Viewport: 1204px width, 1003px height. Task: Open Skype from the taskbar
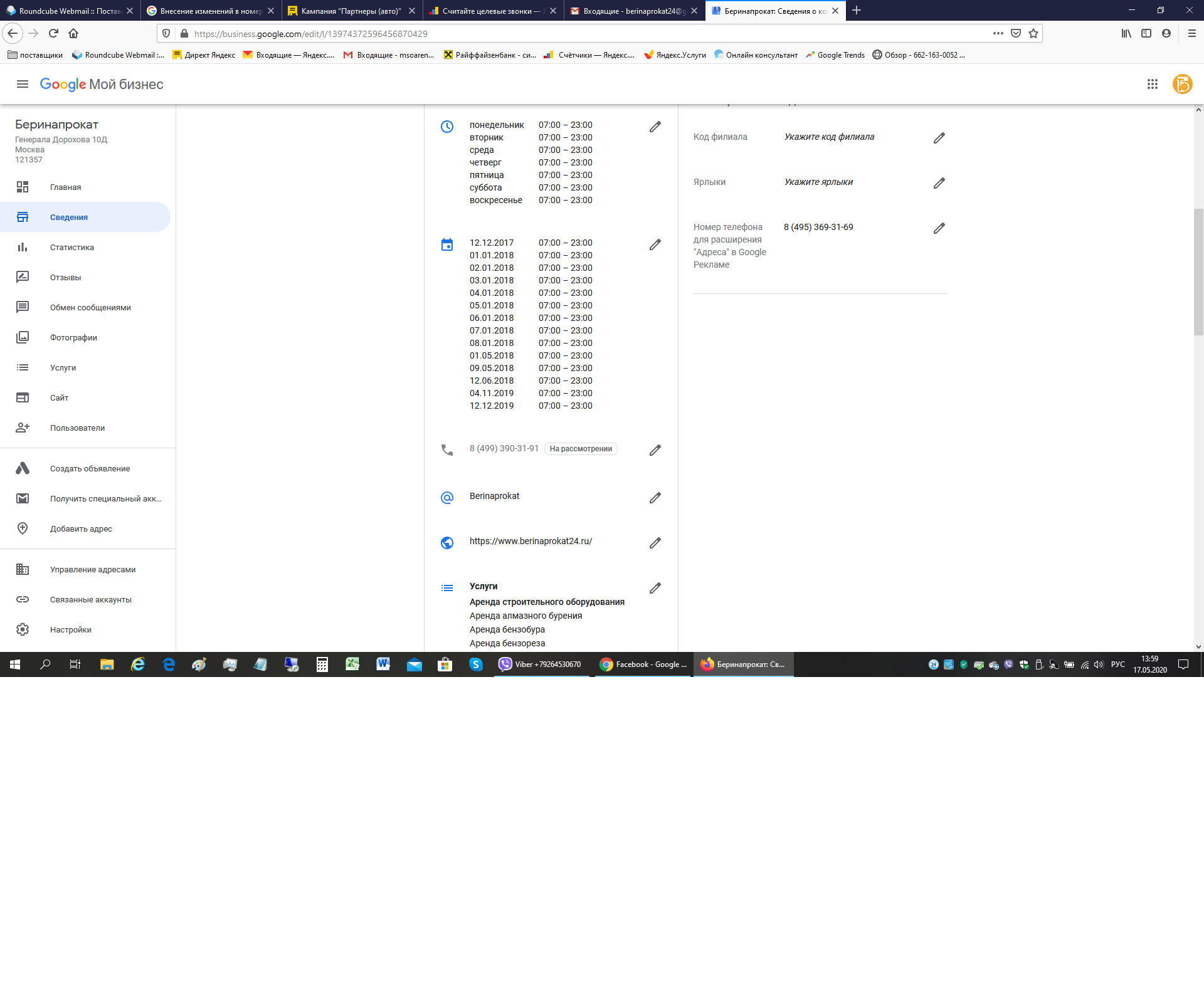(x=476, y=664)
